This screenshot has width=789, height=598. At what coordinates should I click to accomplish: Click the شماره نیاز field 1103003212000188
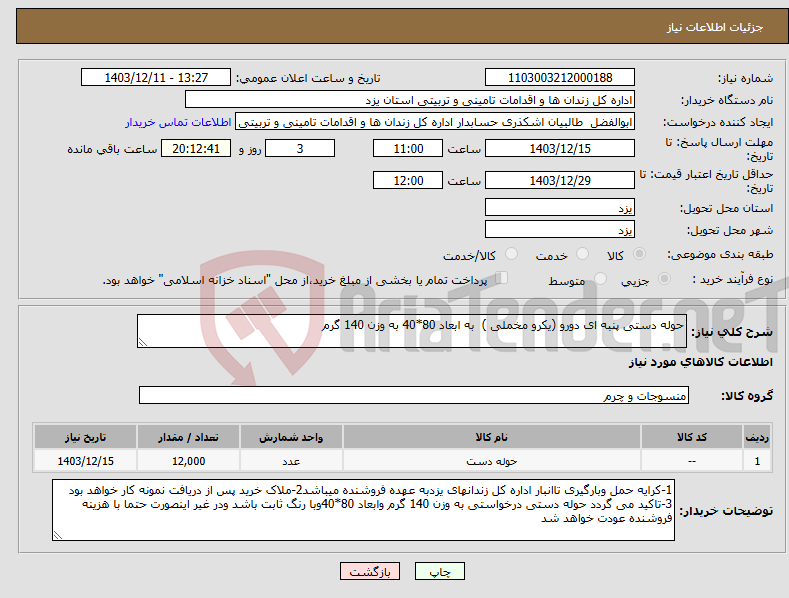(x=560, y=78)
